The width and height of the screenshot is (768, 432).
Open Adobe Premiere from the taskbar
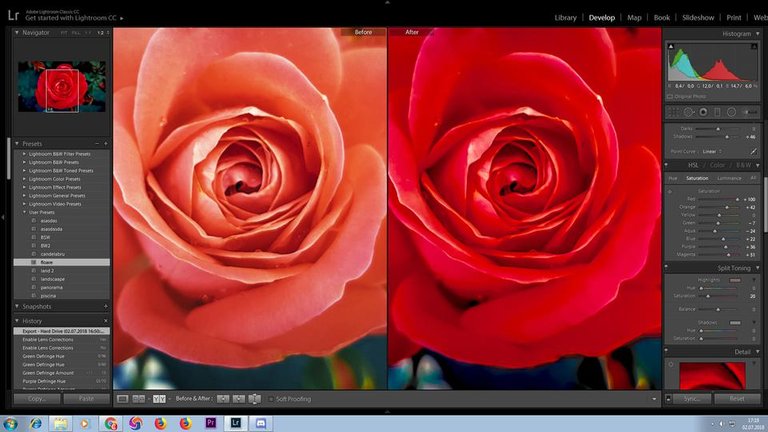tap(212, 423)
